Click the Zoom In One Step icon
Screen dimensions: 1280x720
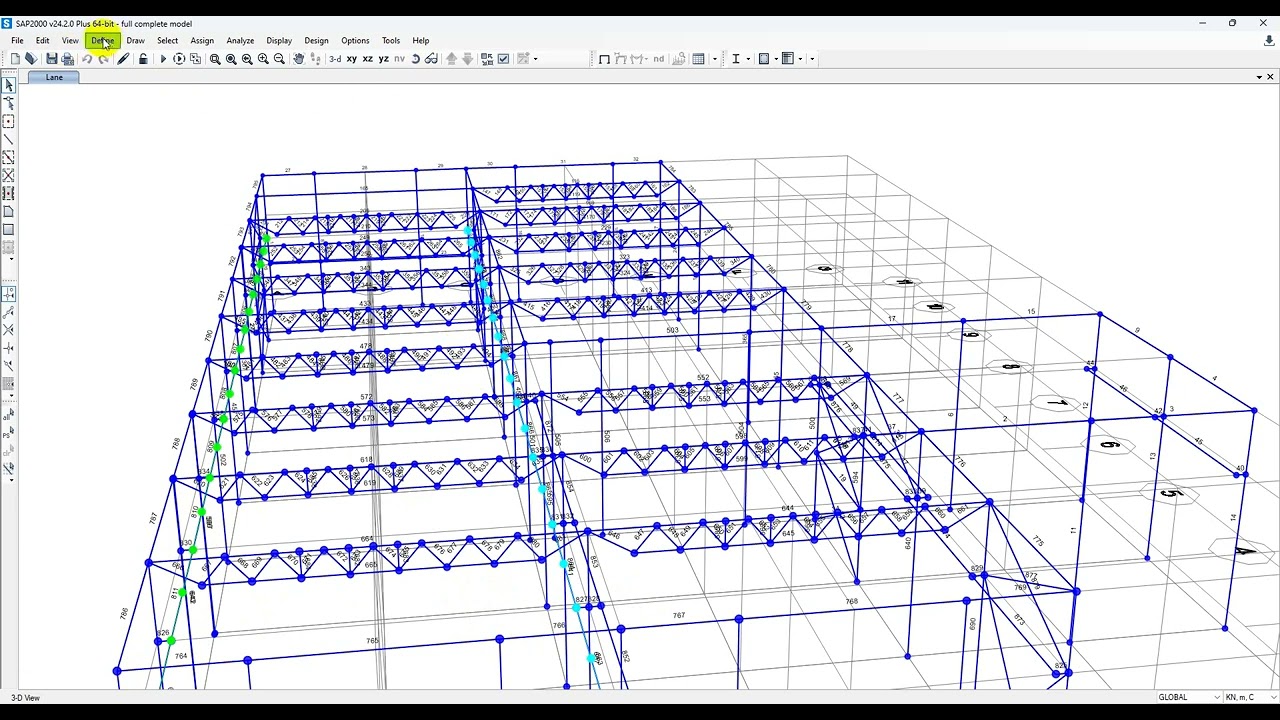point(263,59)
